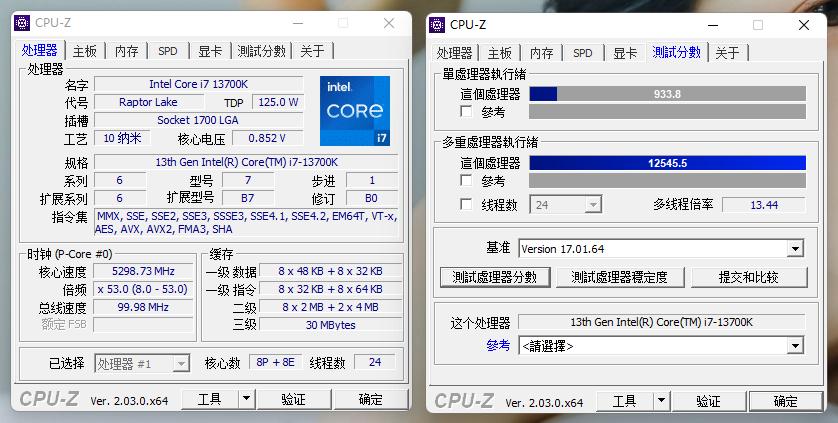The image size is (838, 423).
Task: Expand 工具 arrow in right window
Action: click(x=661, y=401)
